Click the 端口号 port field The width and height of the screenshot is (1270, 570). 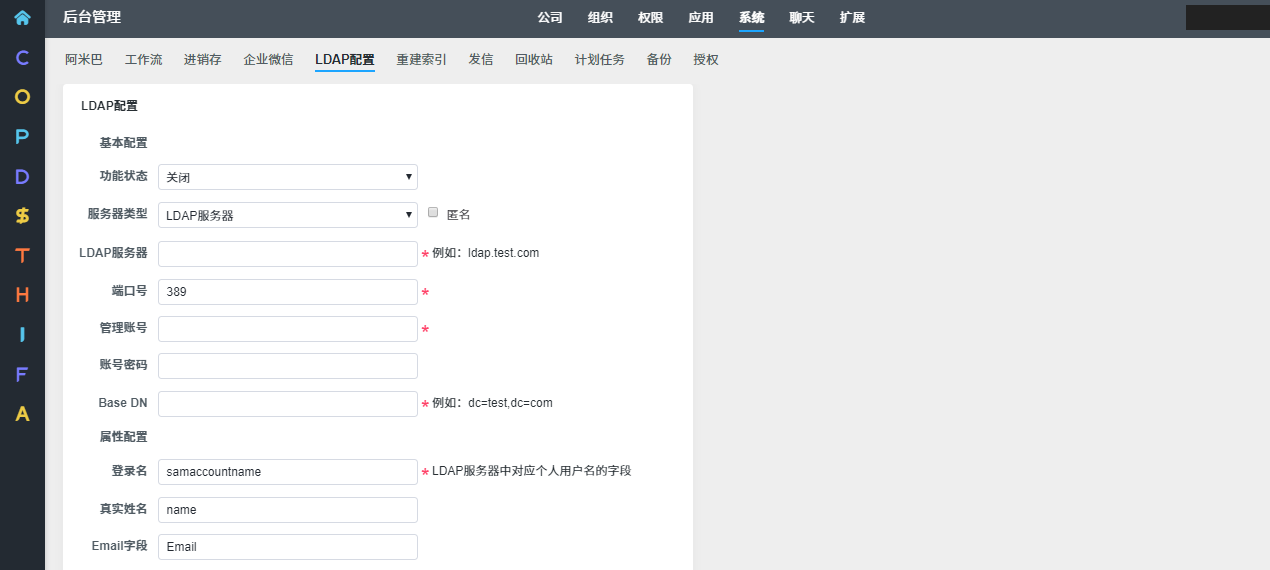pyautogui.click(x=287, y=292)
